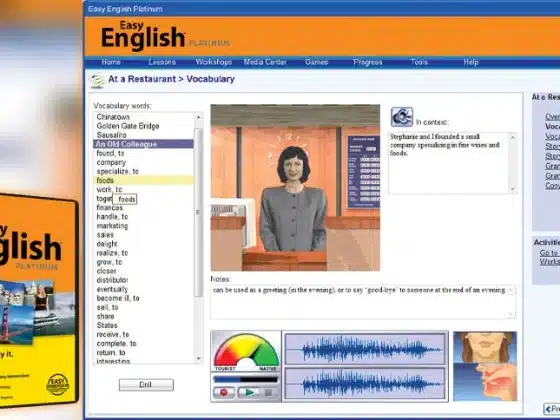The image size is (560, 420).
Task: Click the recording progress bar above playback buttons
Action: tap(246, 379)
